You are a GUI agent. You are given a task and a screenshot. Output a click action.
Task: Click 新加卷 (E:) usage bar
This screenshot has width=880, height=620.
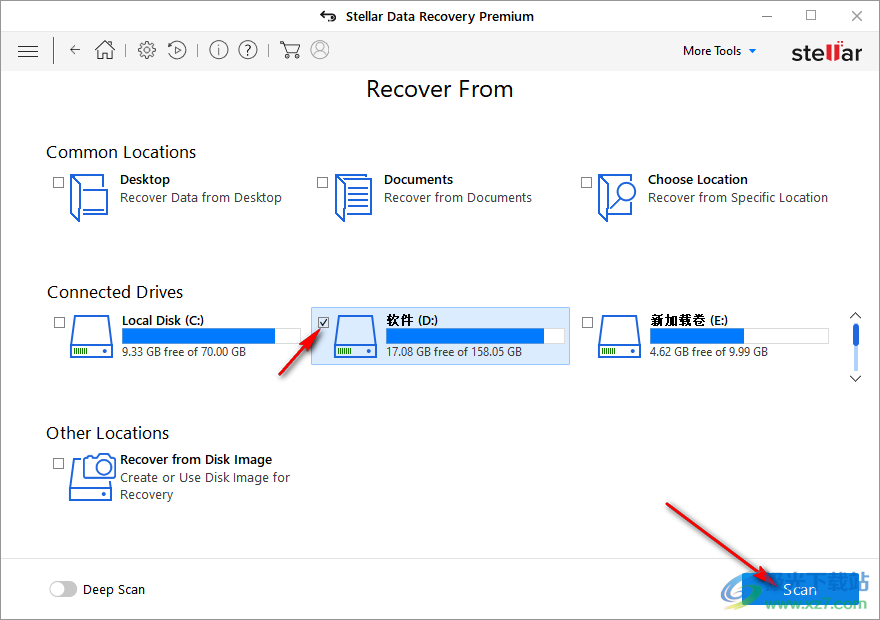pyautogui.click(x=739, y=336)
